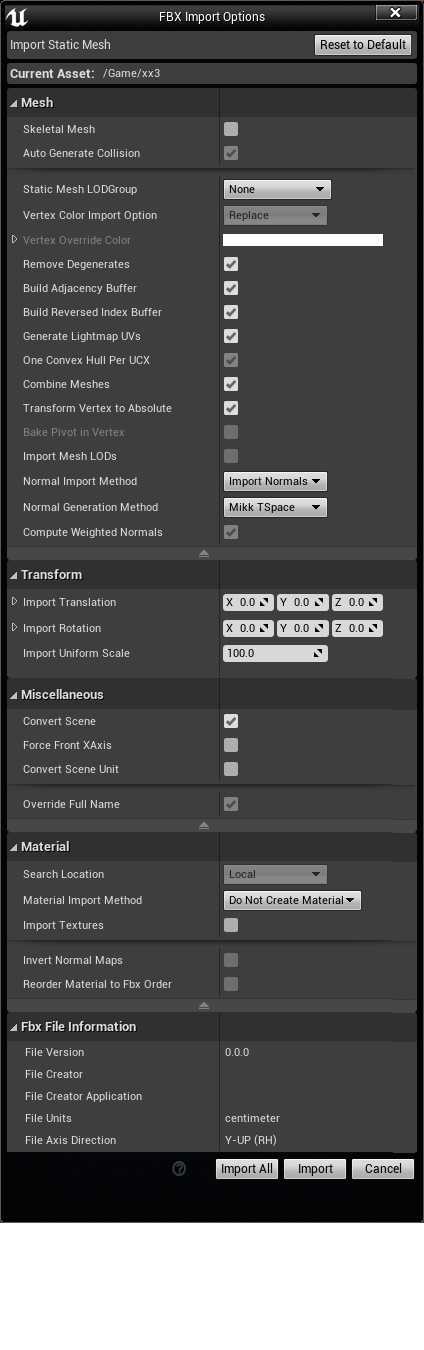The width and height of the screenshot is (424, 1350).
Task: Open Search Location dropdown
Action: pyautogui.click(x=275, y=874)
